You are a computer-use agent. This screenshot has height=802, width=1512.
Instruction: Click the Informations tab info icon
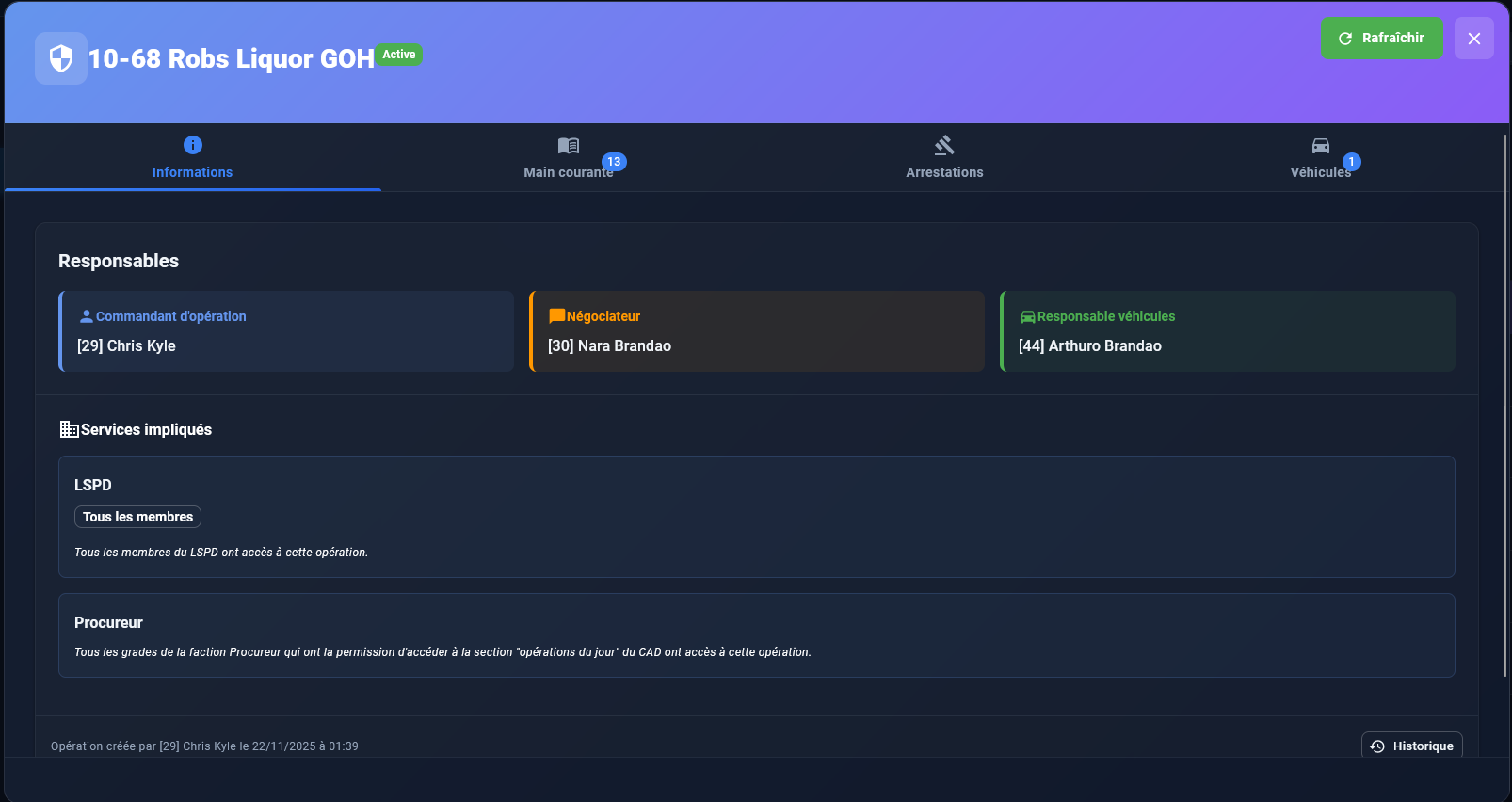192,145
